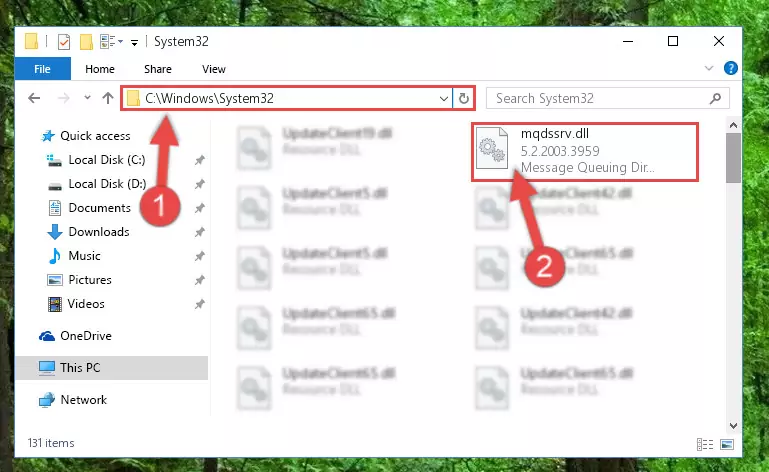769x472 pixels.
Task: Click the pin icon next to Downloads
Action: pos(200,232)
